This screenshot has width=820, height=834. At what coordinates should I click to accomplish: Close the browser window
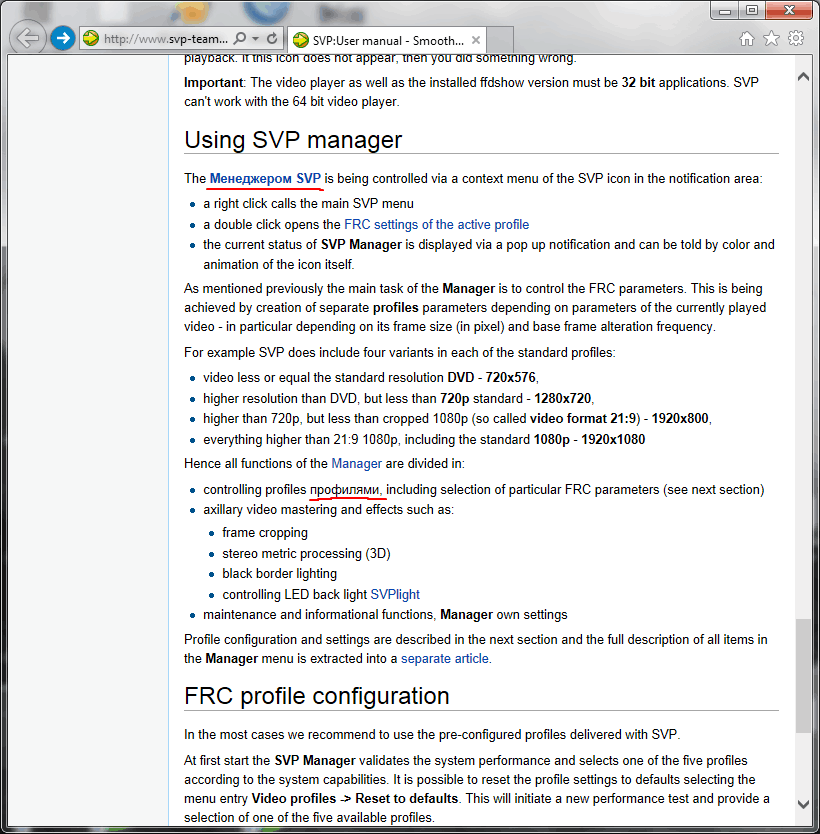coord(789,11)
